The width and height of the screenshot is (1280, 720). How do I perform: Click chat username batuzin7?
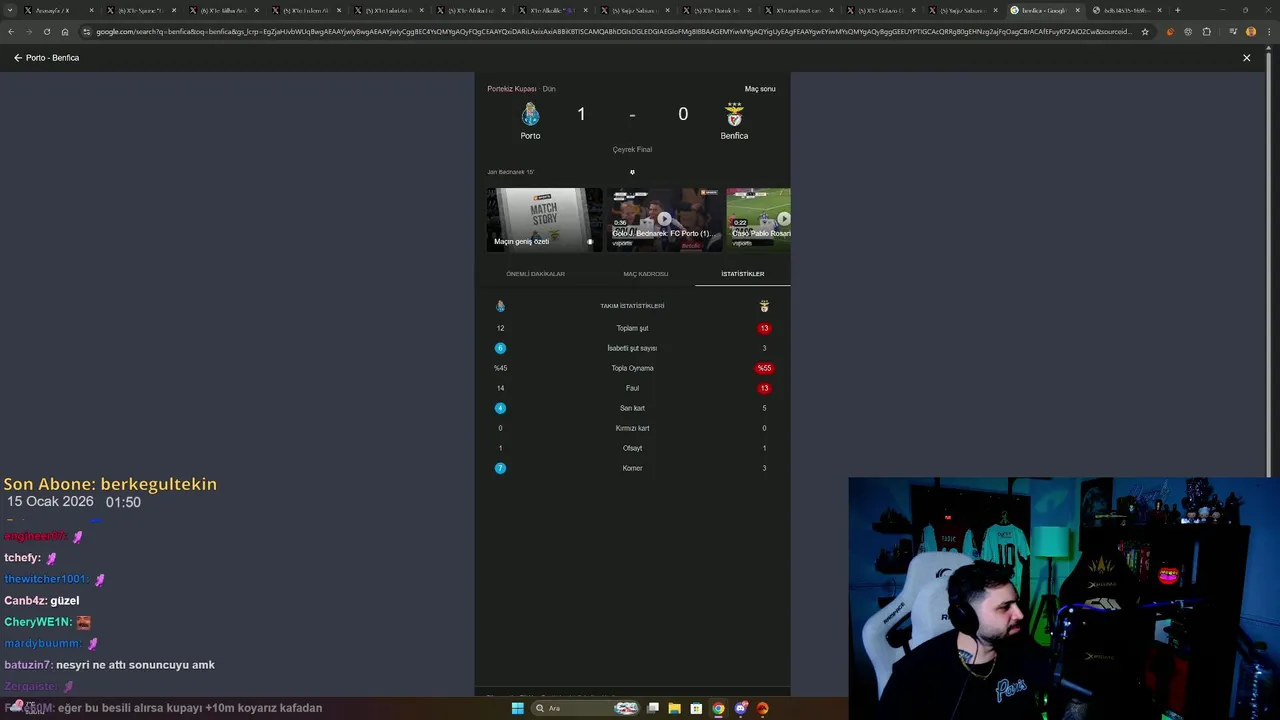click(28, 665)
